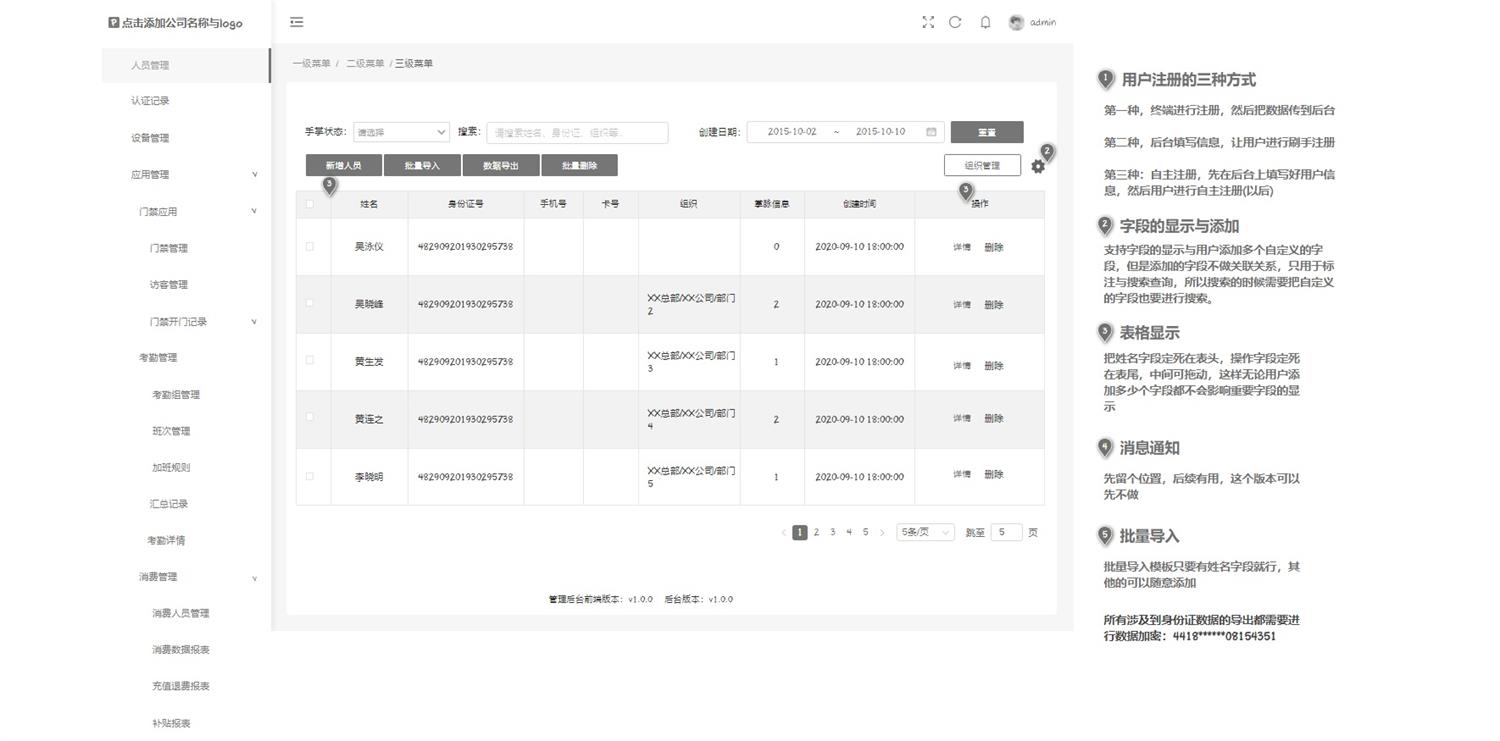Toggle fullscreen mode icon in header

click(x=928, y=22)
